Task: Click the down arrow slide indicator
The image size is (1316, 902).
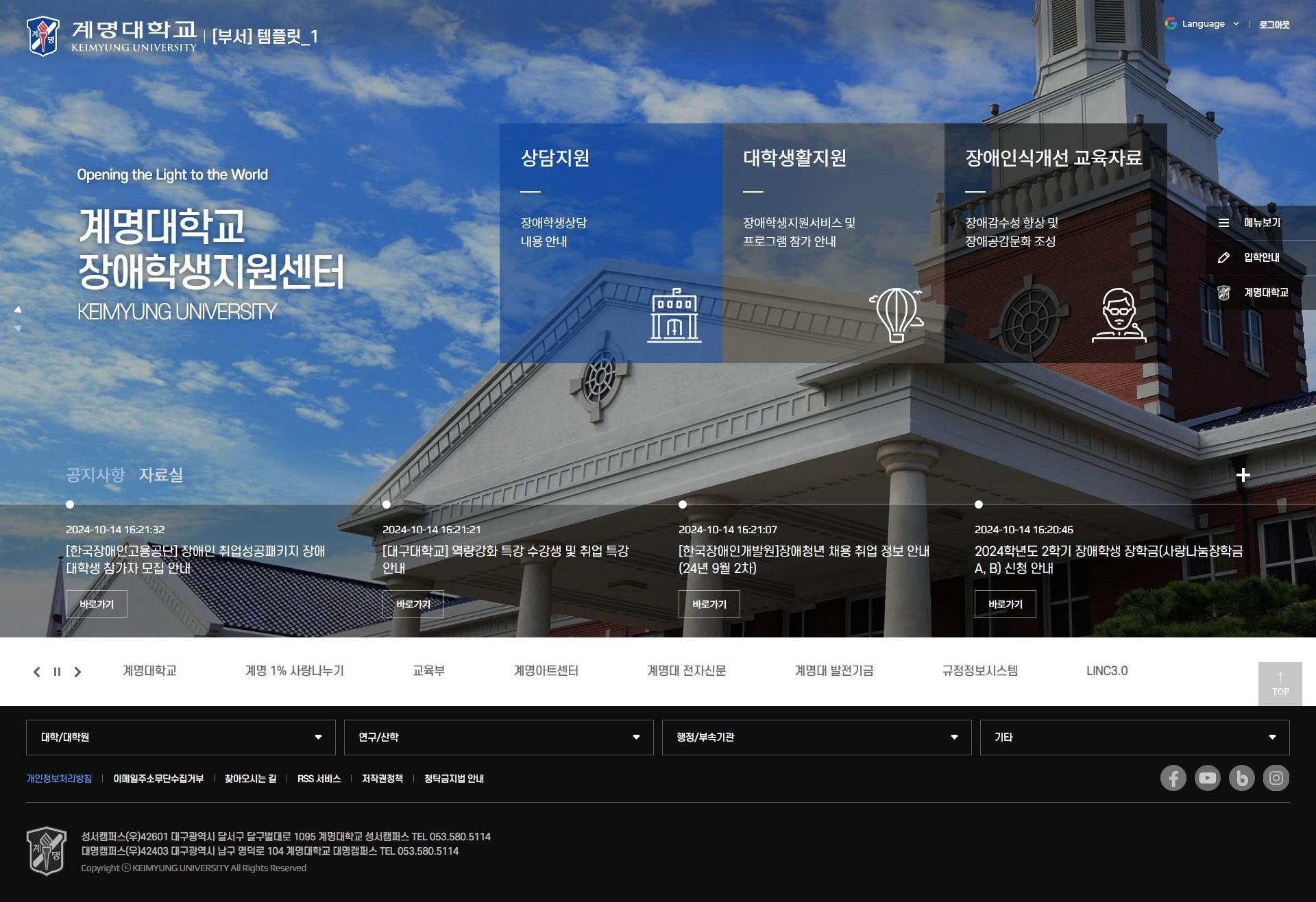Action: pos(18,329)
